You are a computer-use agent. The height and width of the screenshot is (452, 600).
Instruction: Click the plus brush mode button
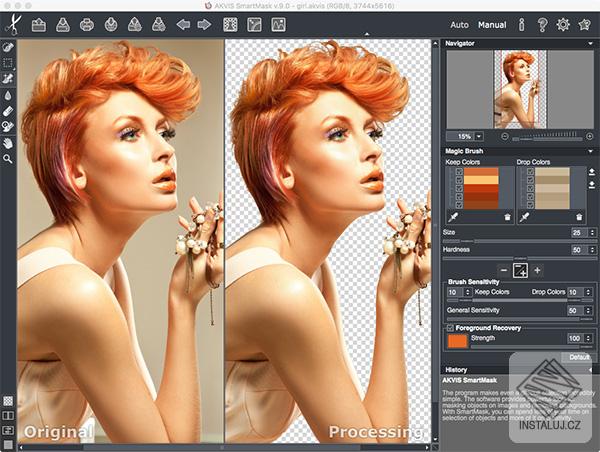tap(537, 271)
